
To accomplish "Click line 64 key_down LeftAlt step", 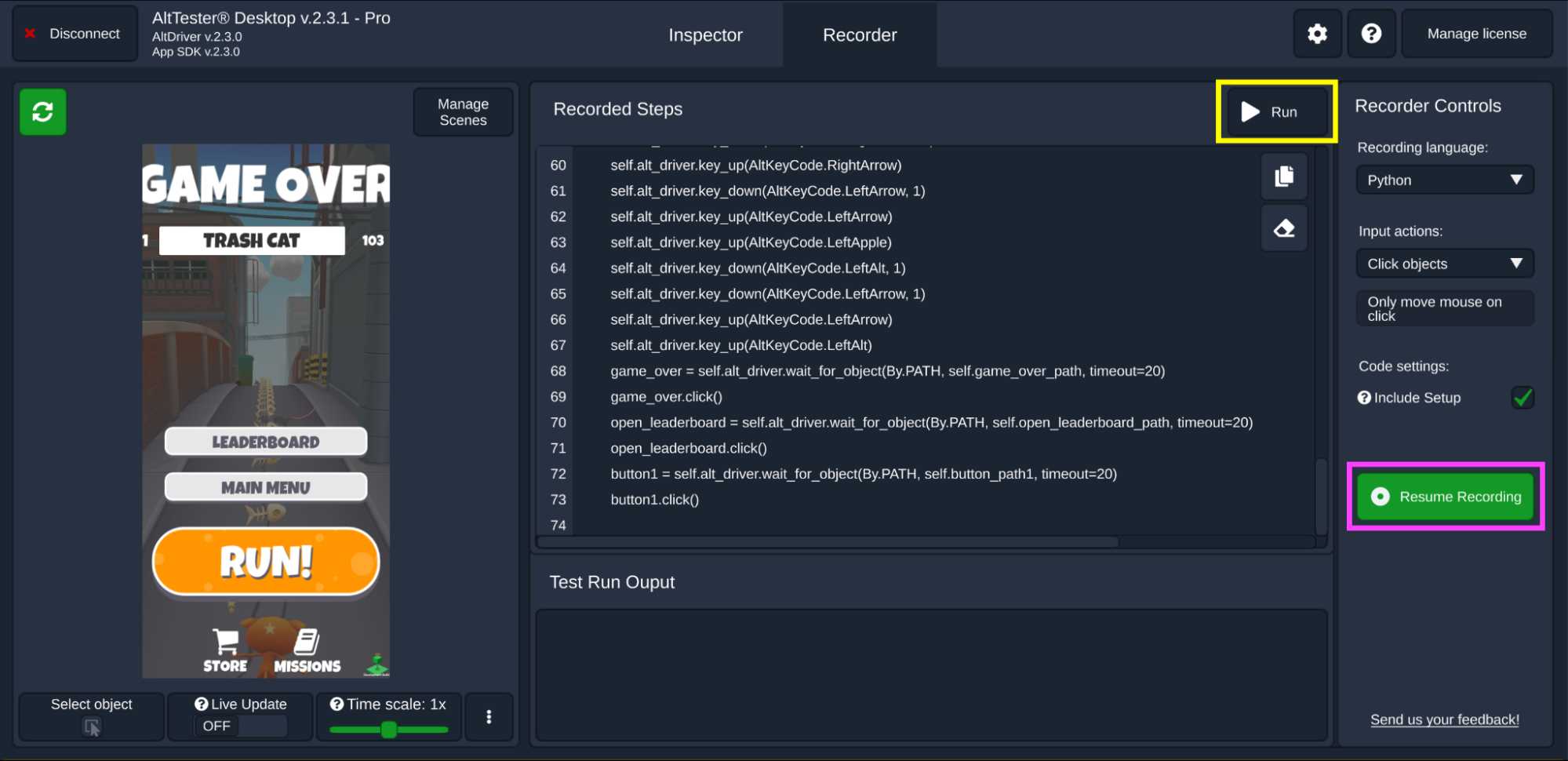I will [758, 268].
